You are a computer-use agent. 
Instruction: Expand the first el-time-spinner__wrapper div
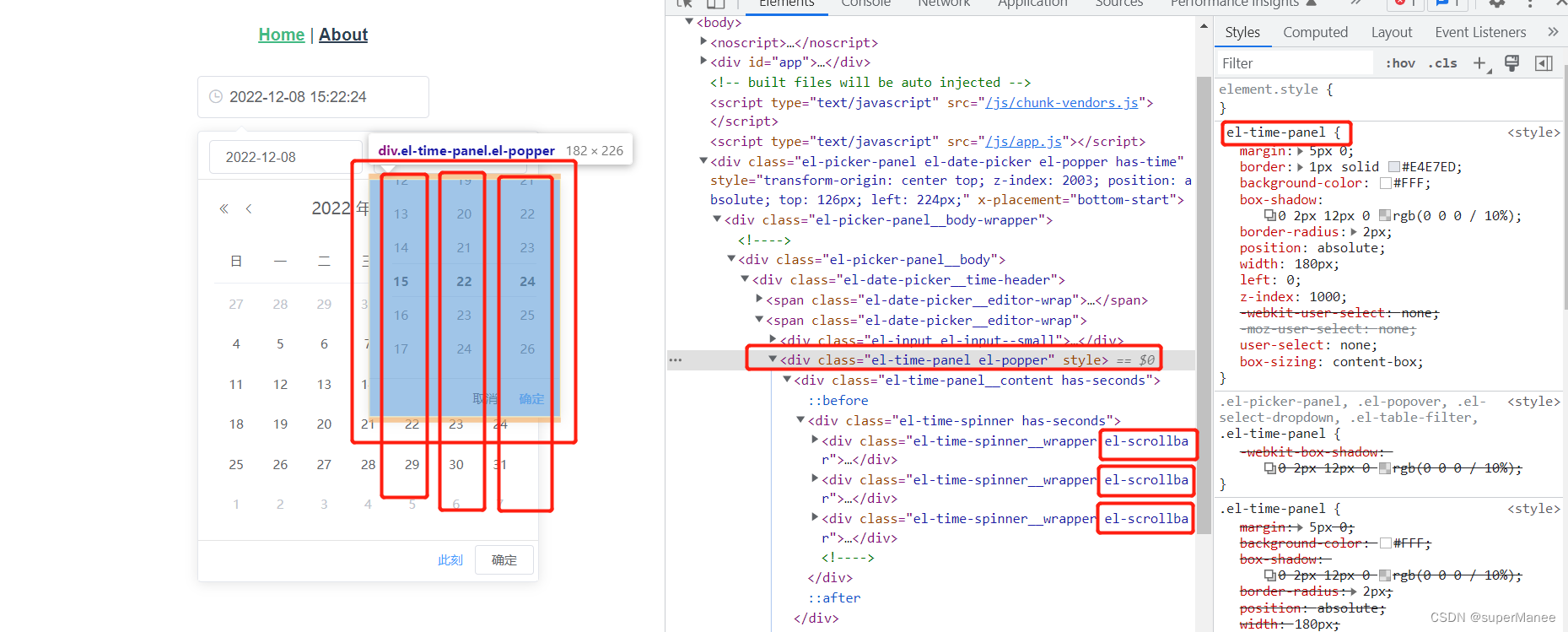815,440
